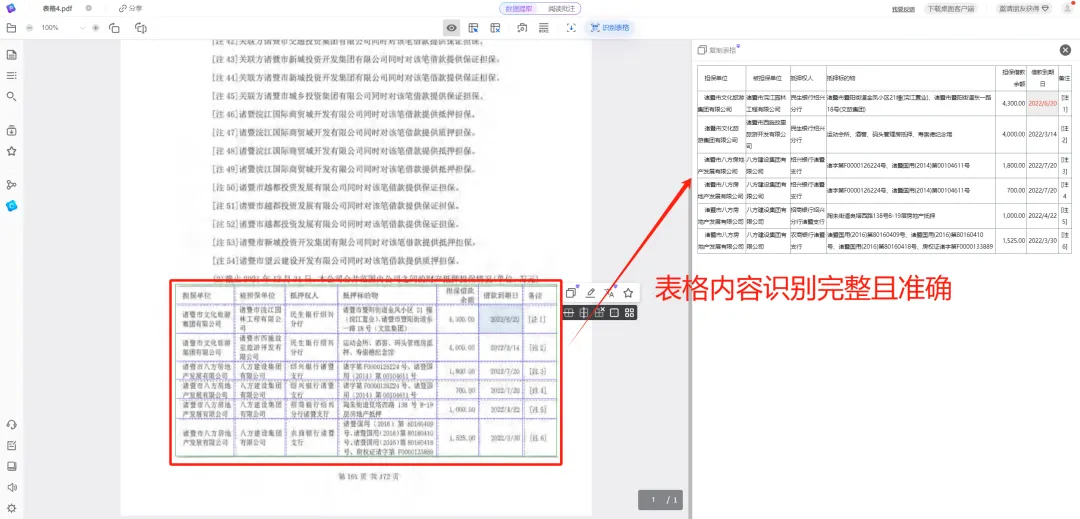Click the add vertical line table tool

(x=584, y=313)
